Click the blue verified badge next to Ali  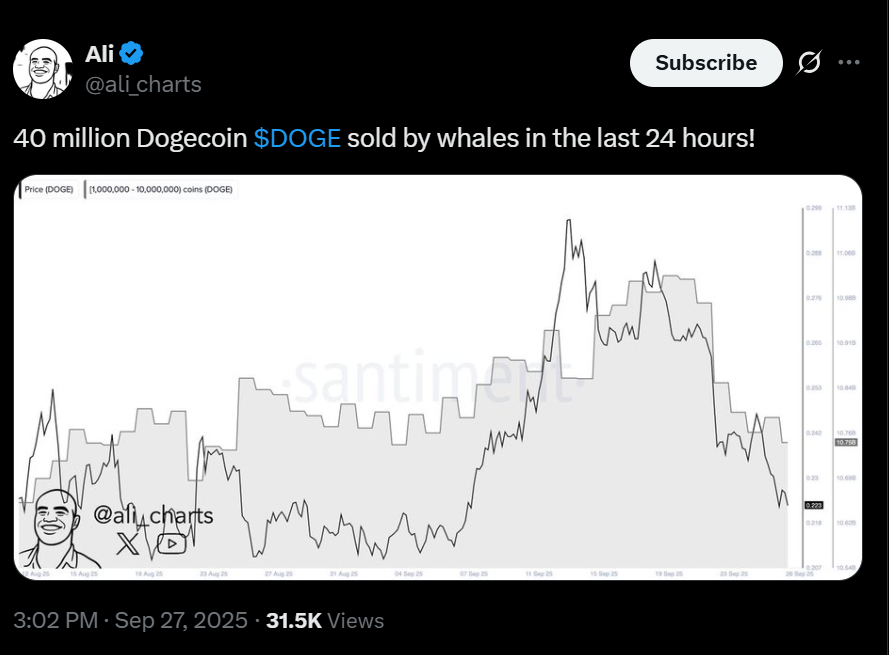click(x=132, y=54)
